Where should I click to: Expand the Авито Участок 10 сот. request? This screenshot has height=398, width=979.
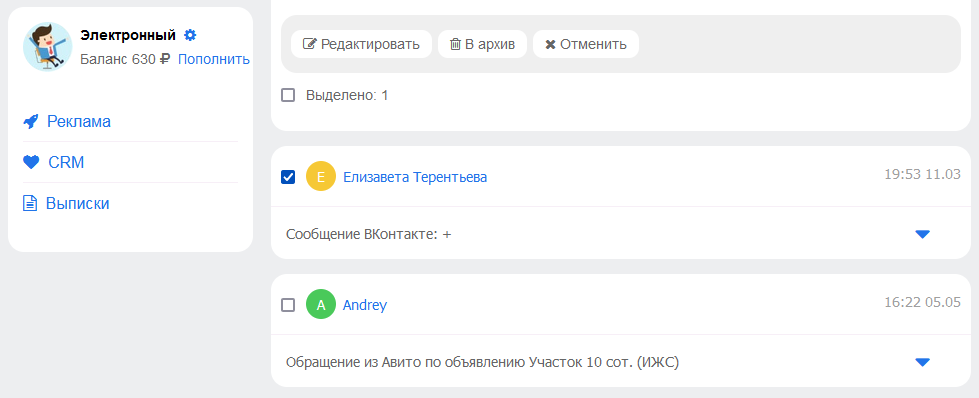point(922,362)
